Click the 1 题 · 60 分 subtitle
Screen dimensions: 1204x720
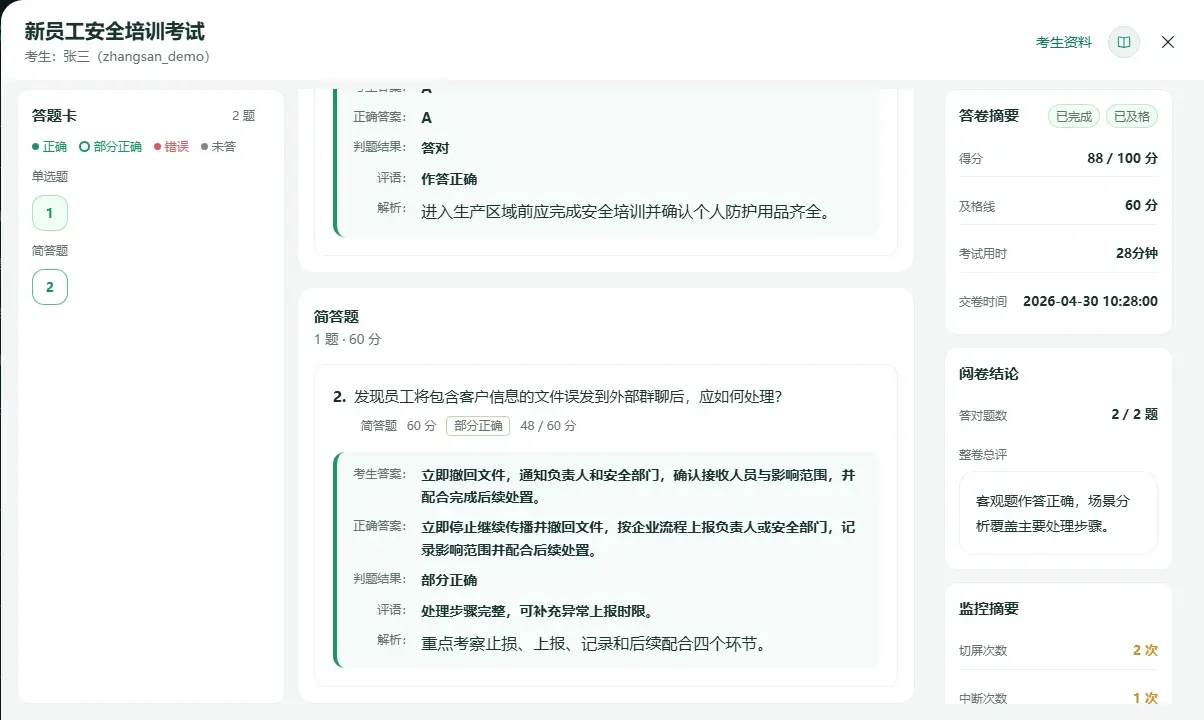(x=348, y=339)
